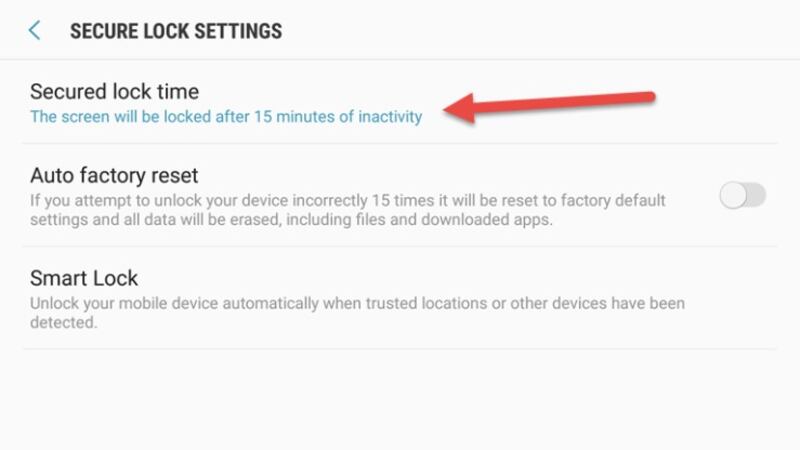Viewport: 800px width, 450px height.
Task: Click the red arrow annotation
Action: 549,107
